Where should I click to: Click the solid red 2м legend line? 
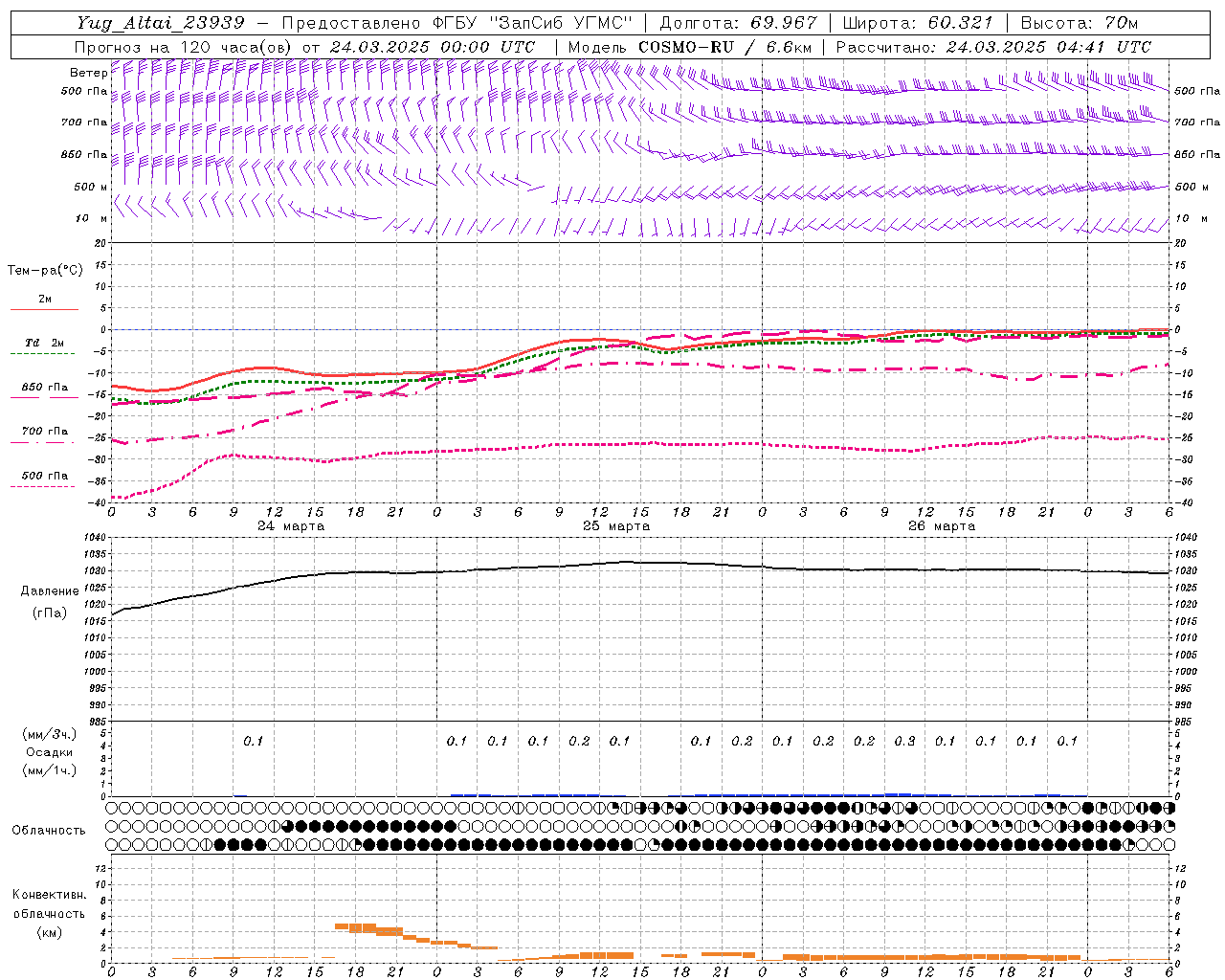point(44,310)
